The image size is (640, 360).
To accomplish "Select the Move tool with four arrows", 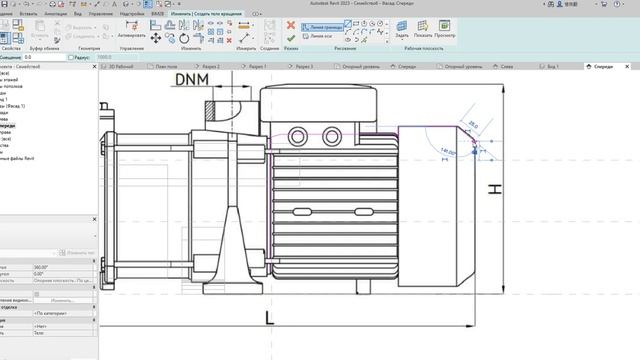I will pyautogui.click(x=156, y=38).
